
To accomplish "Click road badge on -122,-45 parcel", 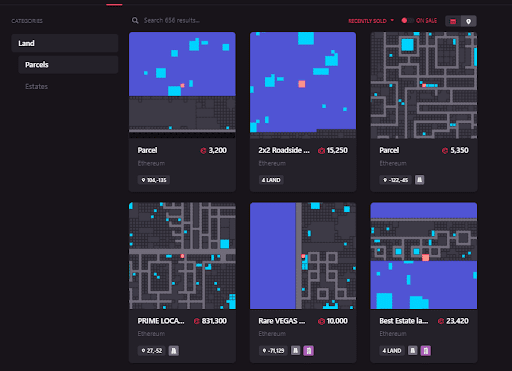I will pos(419,180).
